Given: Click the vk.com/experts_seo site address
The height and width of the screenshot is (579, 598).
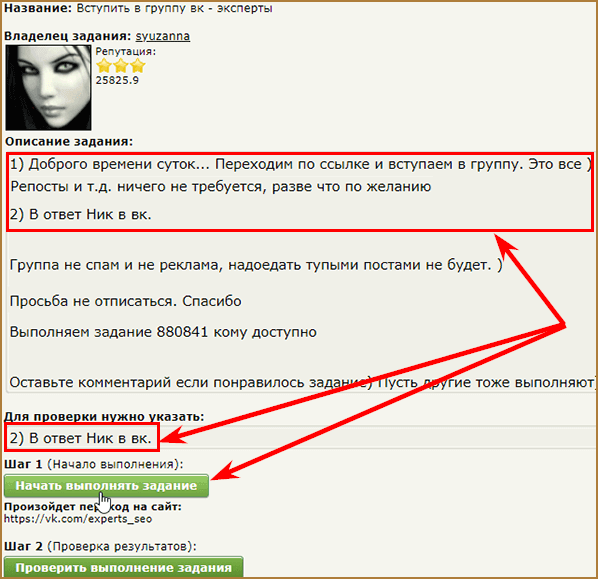Looking at the screenshot, I should pos(78,519).
